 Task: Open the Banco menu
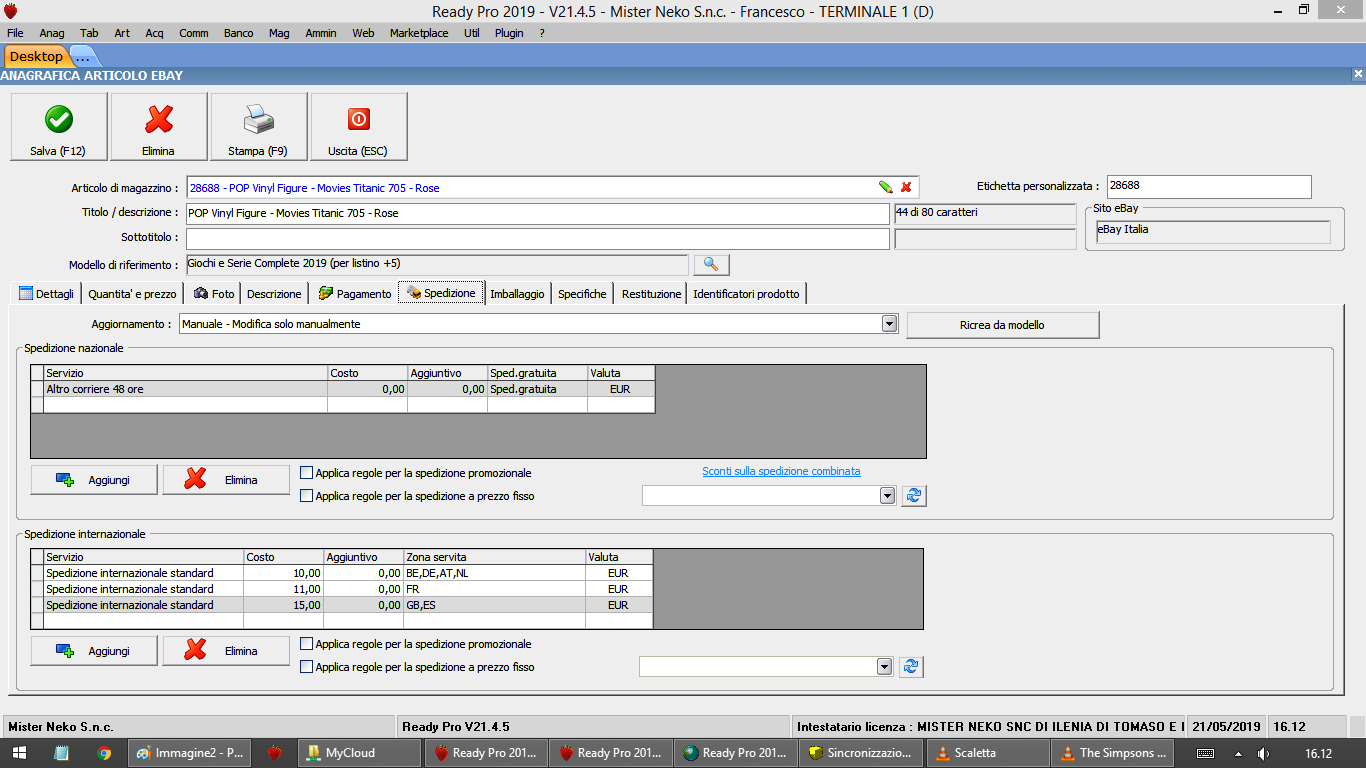click(x=238, y=33)
